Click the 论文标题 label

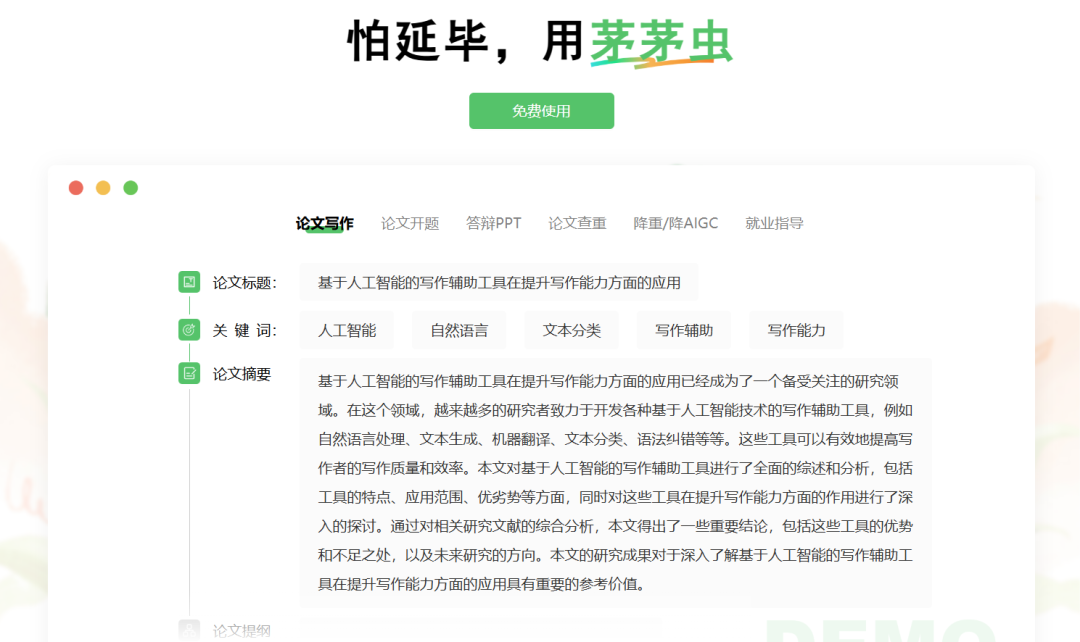(245, 282)
